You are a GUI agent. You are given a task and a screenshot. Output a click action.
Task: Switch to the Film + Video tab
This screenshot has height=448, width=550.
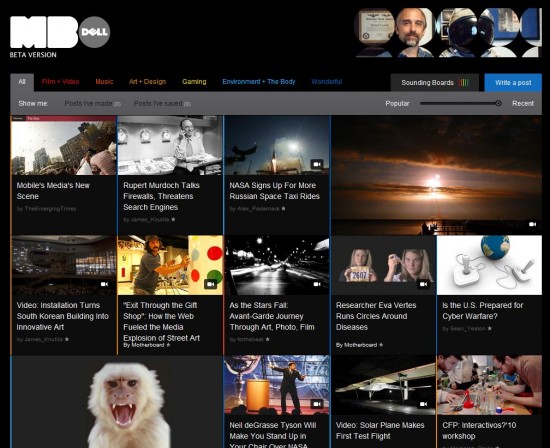60,82
